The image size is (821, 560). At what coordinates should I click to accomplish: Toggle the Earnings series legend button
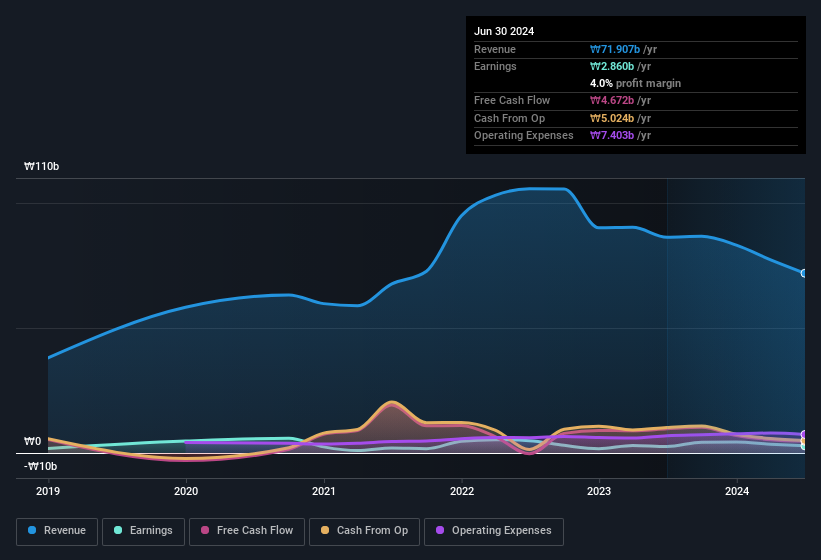pyautogui.click(x=143, y=531)
